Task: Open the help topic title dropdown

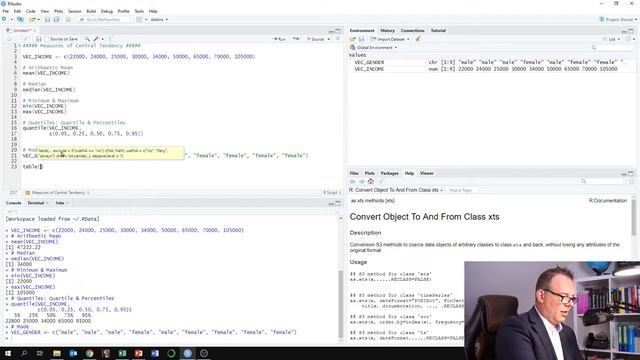Action: coord(396,190)
